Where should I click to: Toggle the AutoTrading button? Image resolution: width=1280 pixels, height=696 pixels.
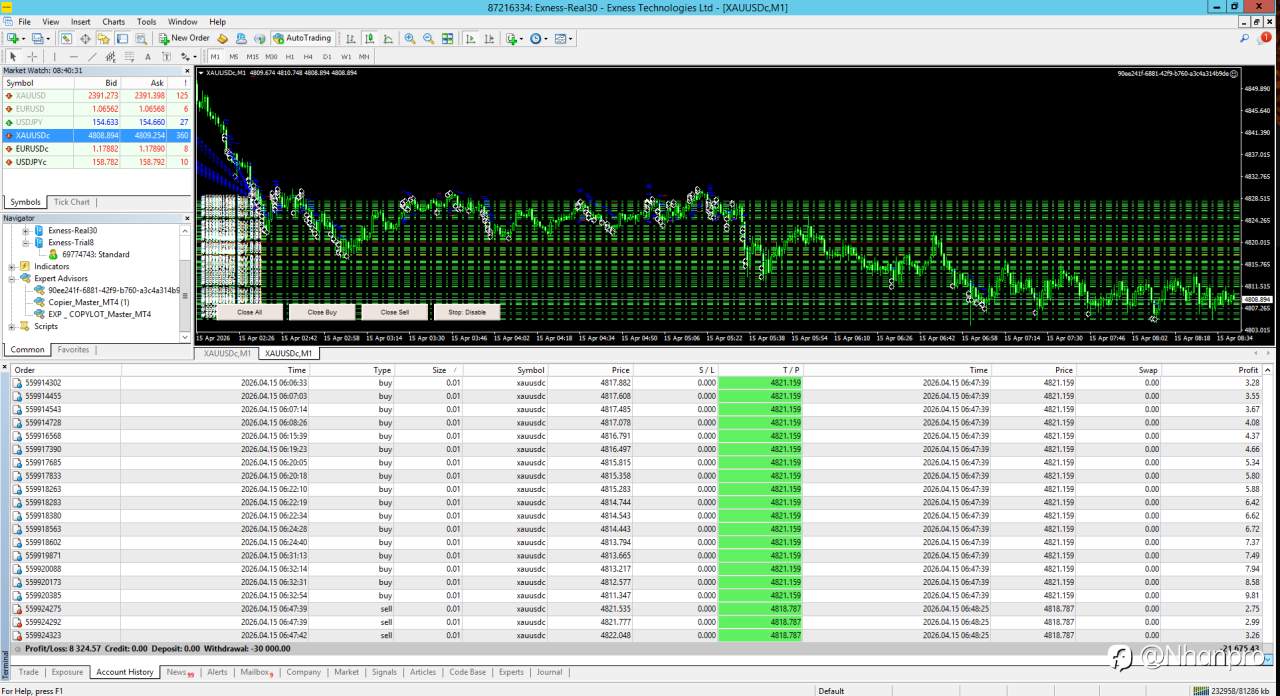pos(302,38)
